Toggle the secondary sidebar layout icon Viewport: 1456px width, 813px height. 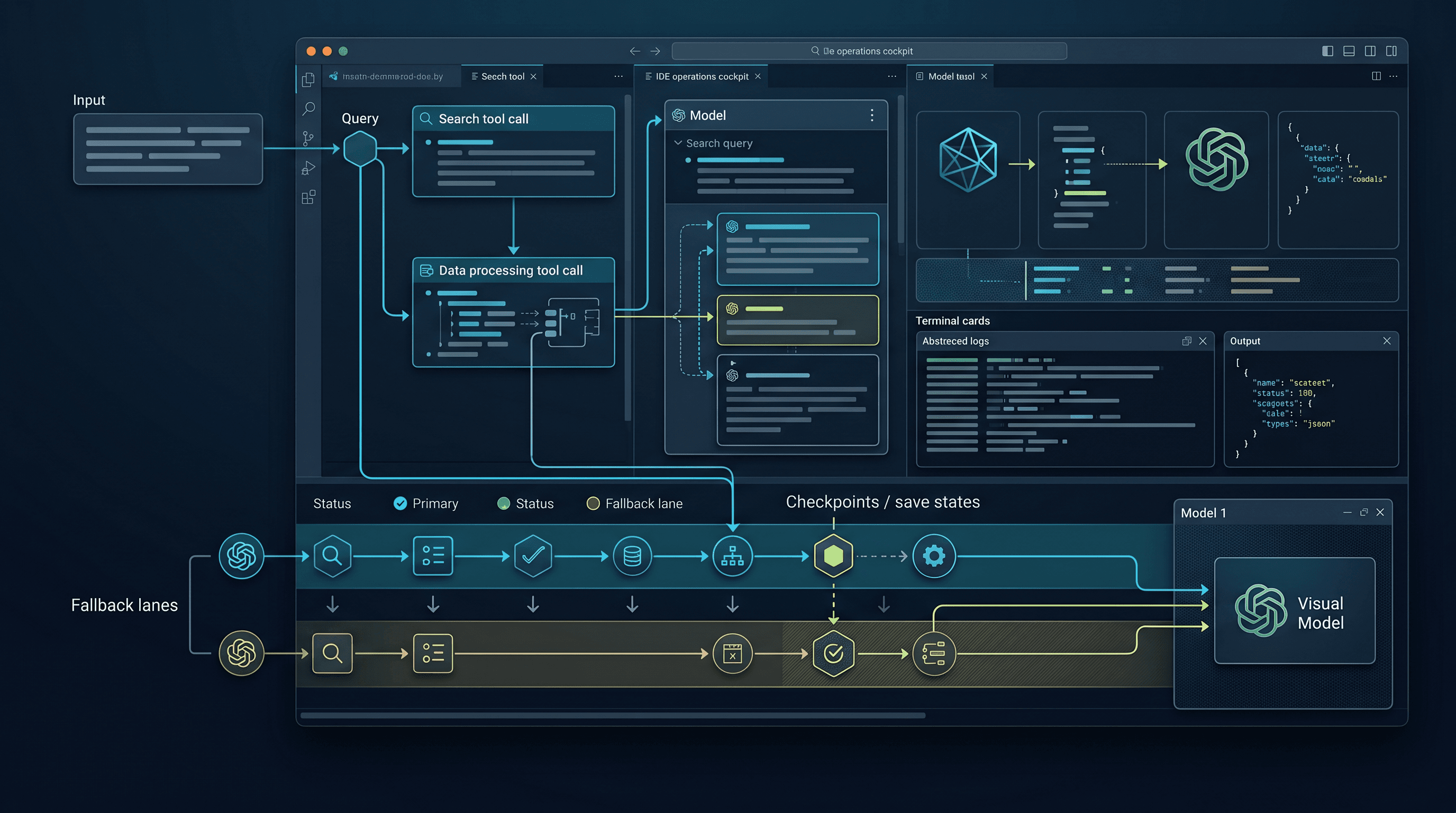(x=1370, y=51)
